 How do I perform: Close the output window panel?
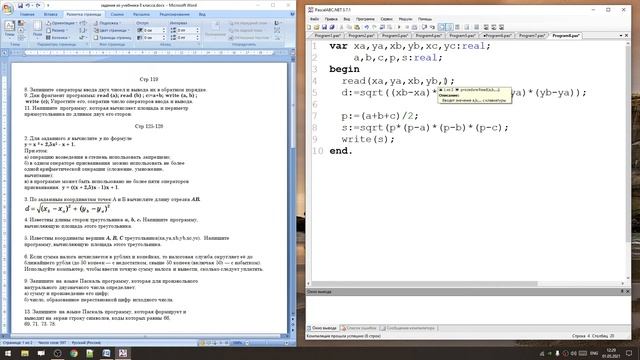tap(628, 291)
